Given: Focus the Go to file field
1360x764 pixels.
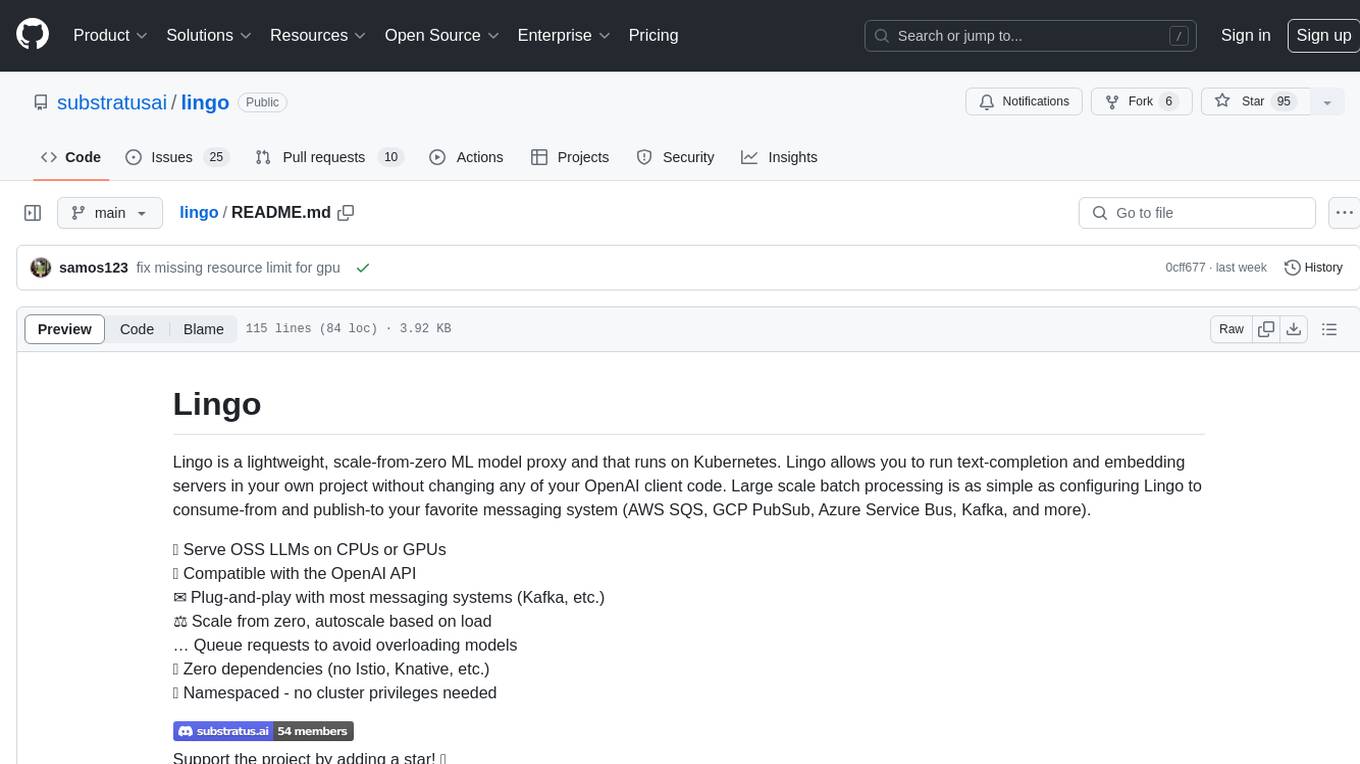Looking at the screenshot, I should pyautogui.click(x=1197, y=213).
